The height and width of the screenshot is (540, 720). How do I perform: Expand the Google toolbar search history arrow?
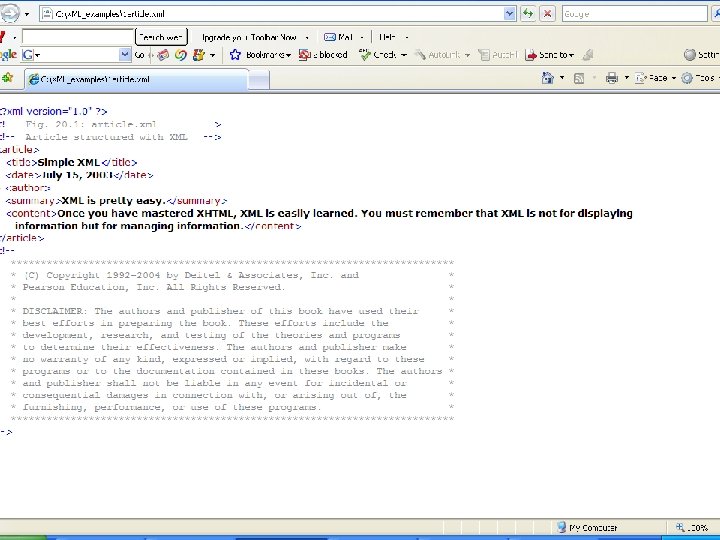pos(124,55)
